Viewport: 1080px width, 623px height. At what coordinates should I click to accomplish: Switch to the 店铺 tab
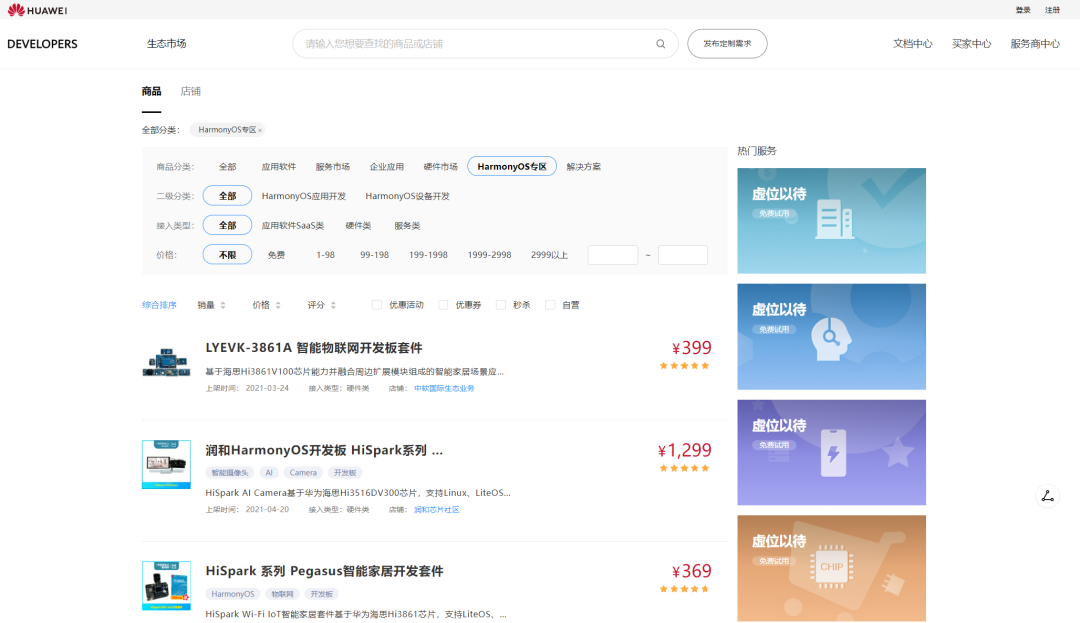190,91
